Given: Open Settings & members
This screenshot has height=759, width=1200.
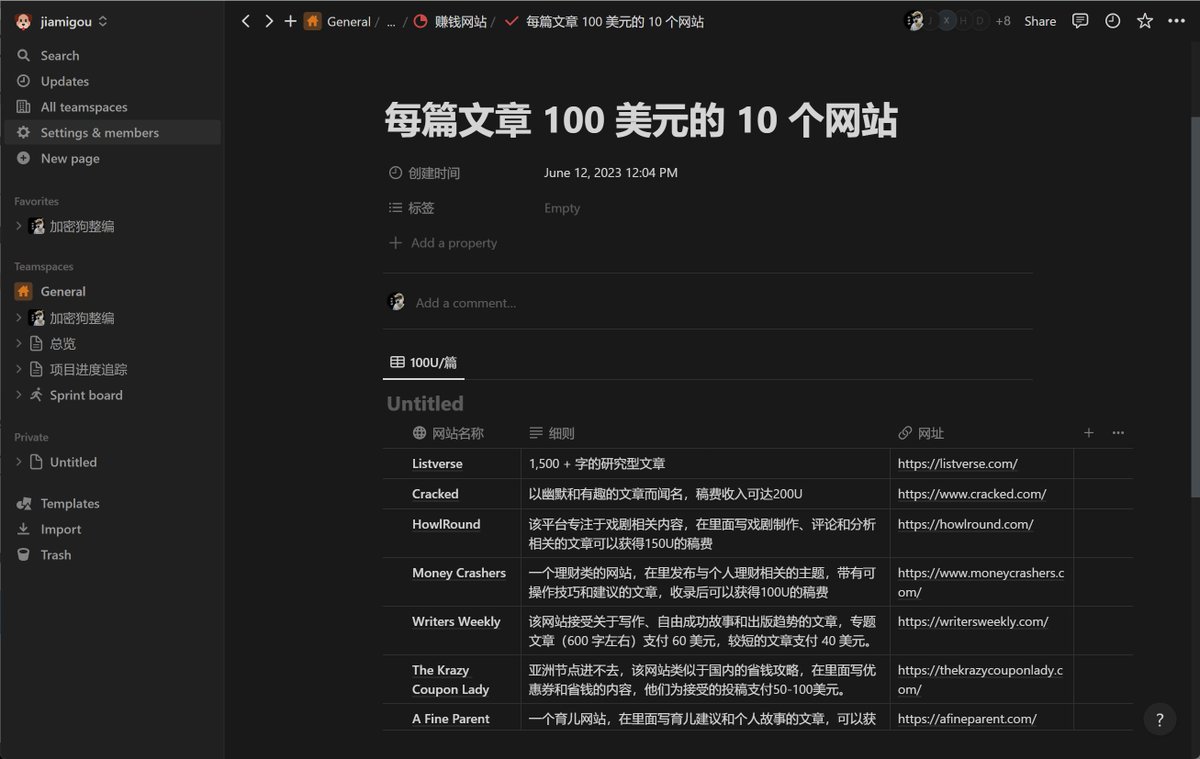Looking at the screenshot, I should [112, 132].
